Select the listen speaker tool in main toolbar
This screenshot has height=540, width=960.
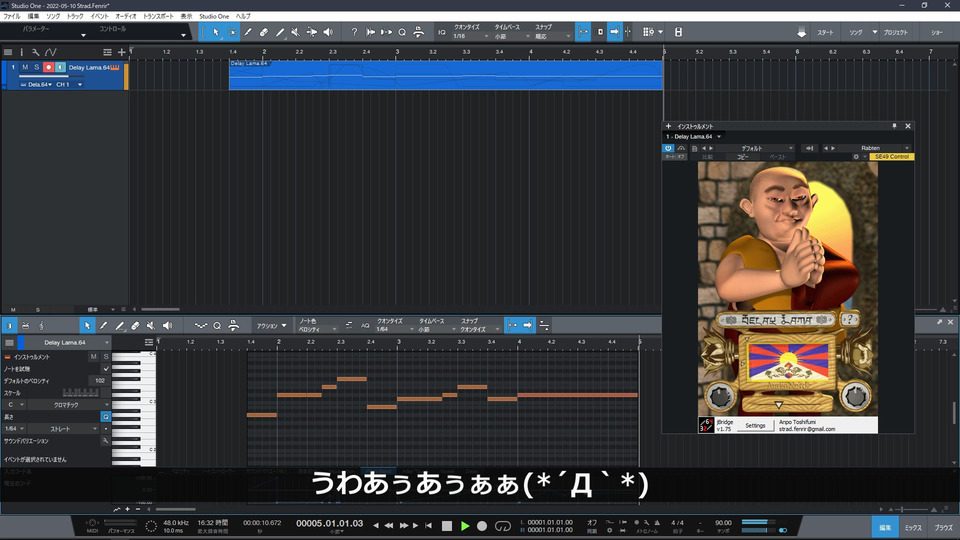point(328,32)
